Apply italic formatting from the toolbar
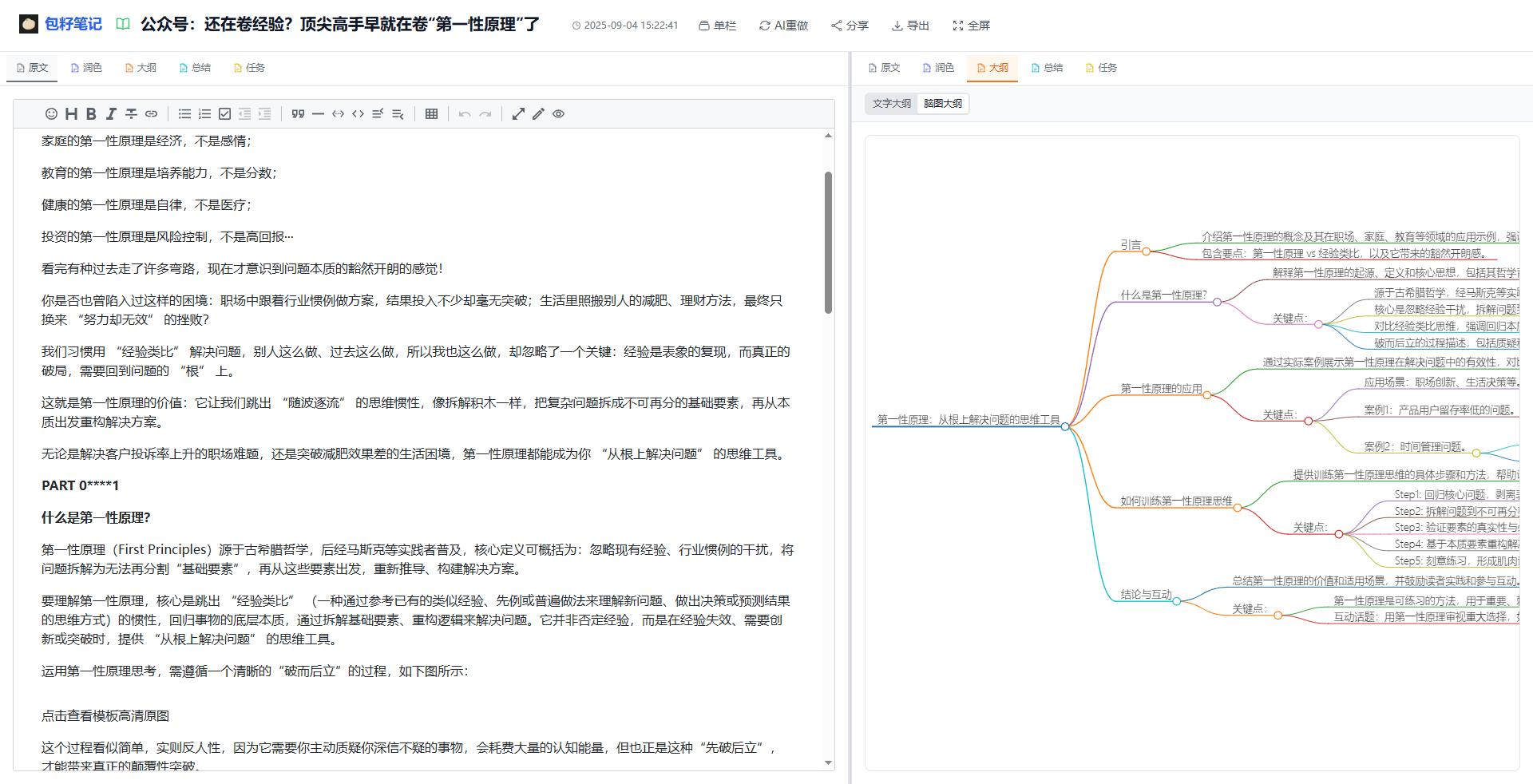 point(111,114)
